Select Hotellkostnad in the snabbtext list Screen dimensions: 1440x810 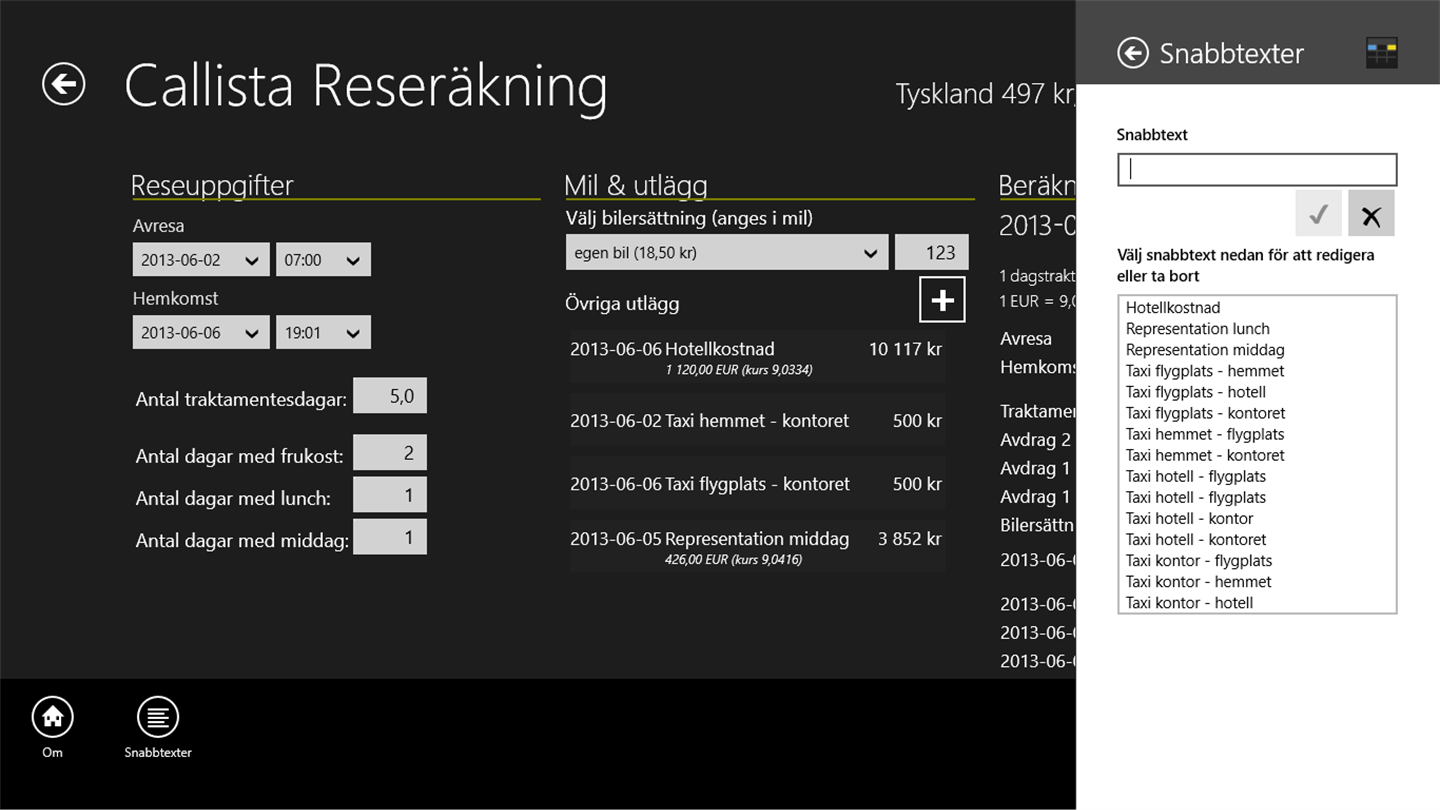point(1257,308)
